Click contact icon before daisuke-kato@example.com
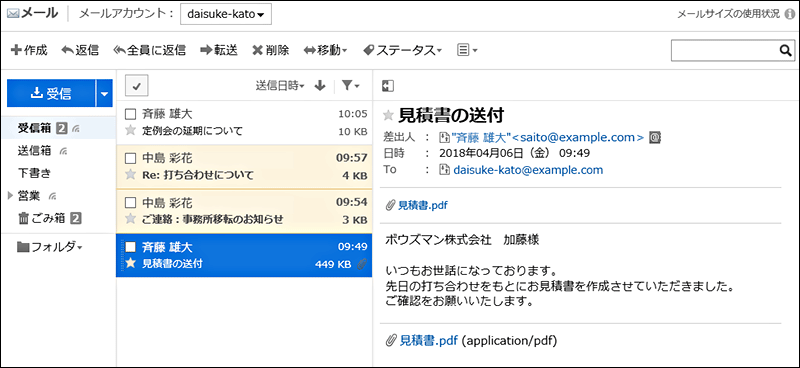Screen dimensions: 800x368 pos(444,170)
